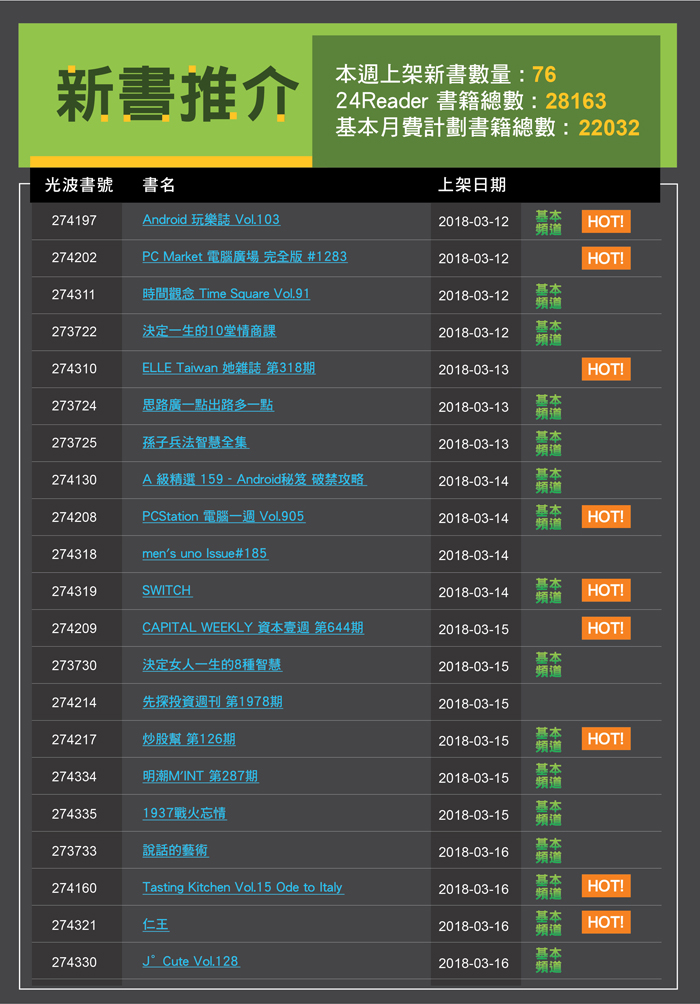Open CAPITAL WEEKLY 資本壹週 第644期
The image size is (700, 1004).
click(x=252, y=628)
